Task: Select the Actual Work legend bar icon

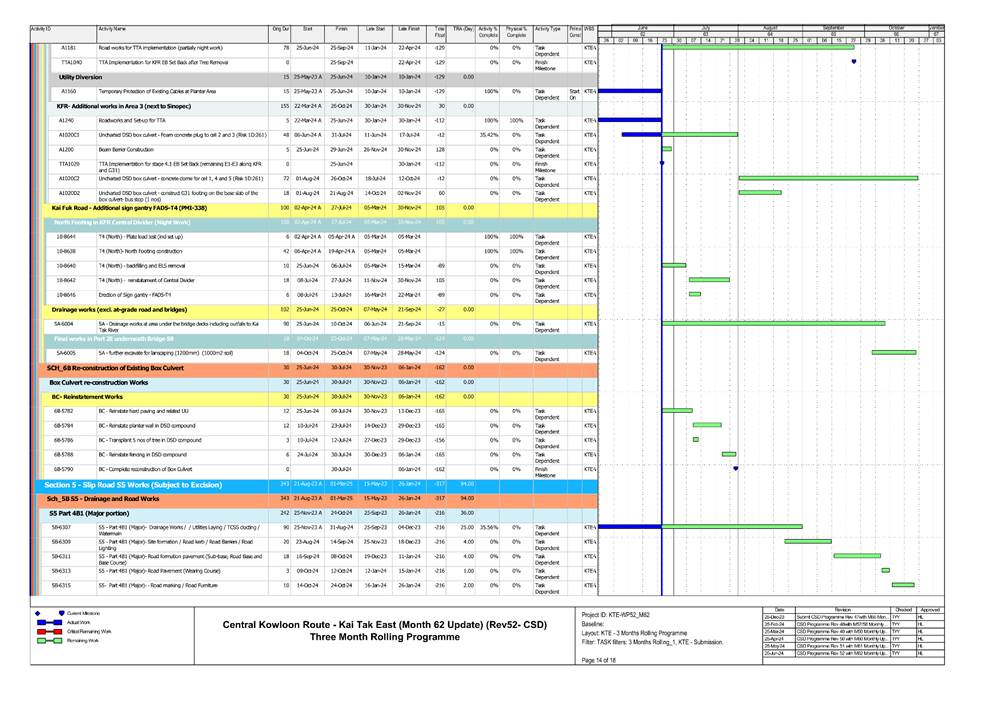Action: point(48,622)
